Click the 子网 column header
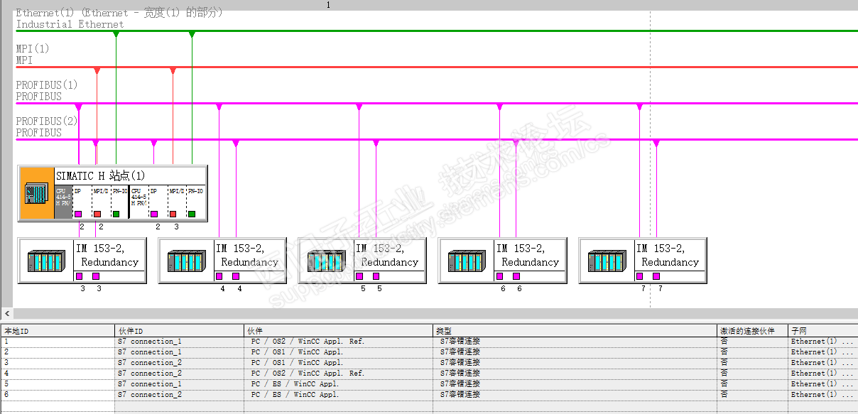The height and width of the screenshot is (414, 858). [823, 331]
